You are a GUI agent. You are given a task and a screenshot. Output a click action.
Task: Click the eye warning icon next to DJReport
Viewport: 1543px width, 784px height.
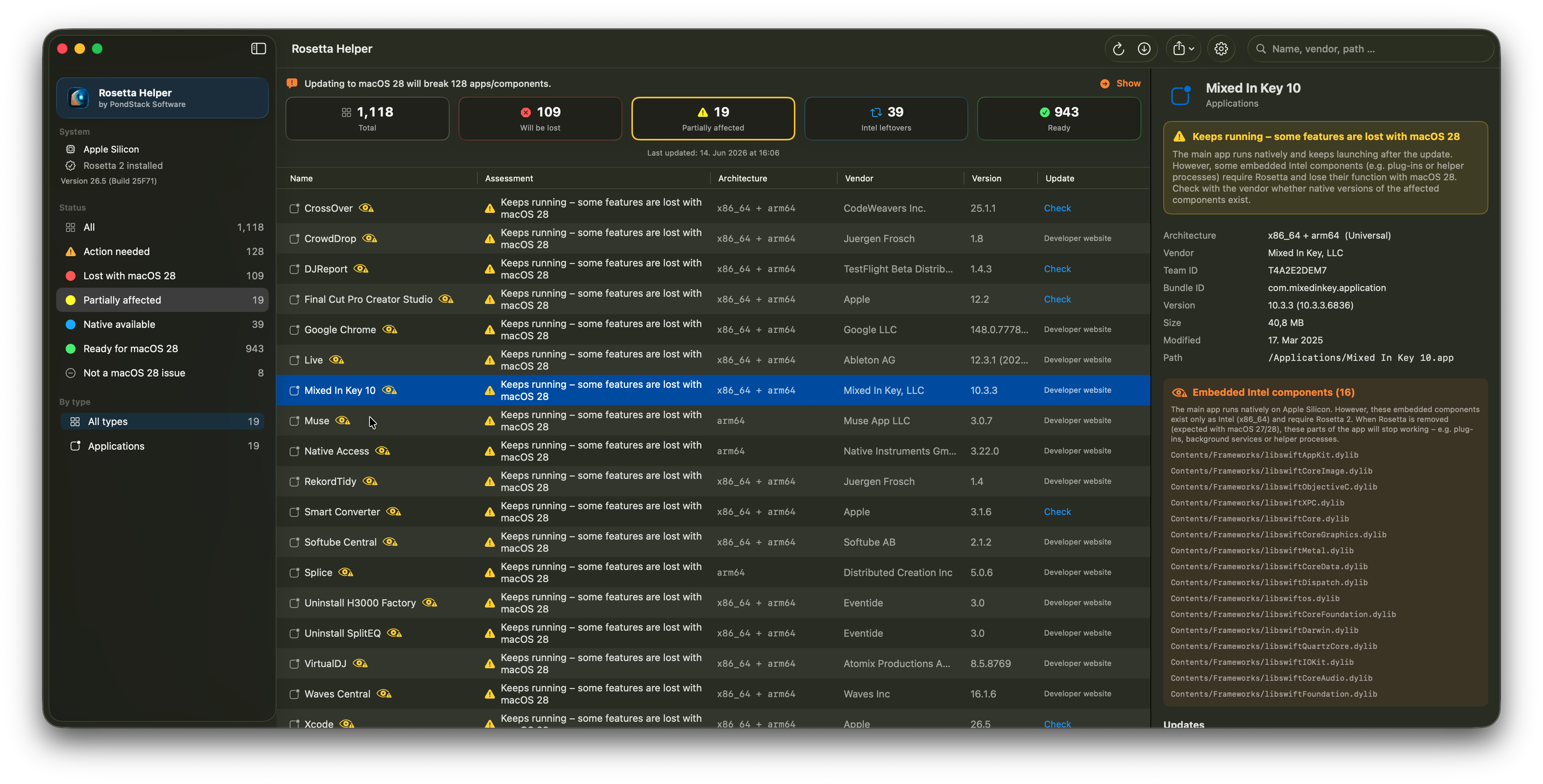(361, 269)
